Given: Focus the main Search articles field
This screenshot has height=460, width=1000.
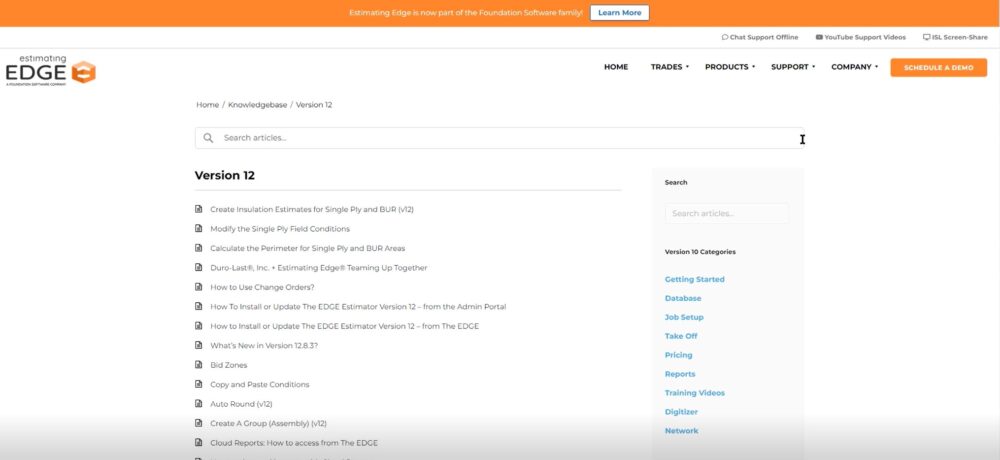Looking at the screenshot, I should (499, 138).
